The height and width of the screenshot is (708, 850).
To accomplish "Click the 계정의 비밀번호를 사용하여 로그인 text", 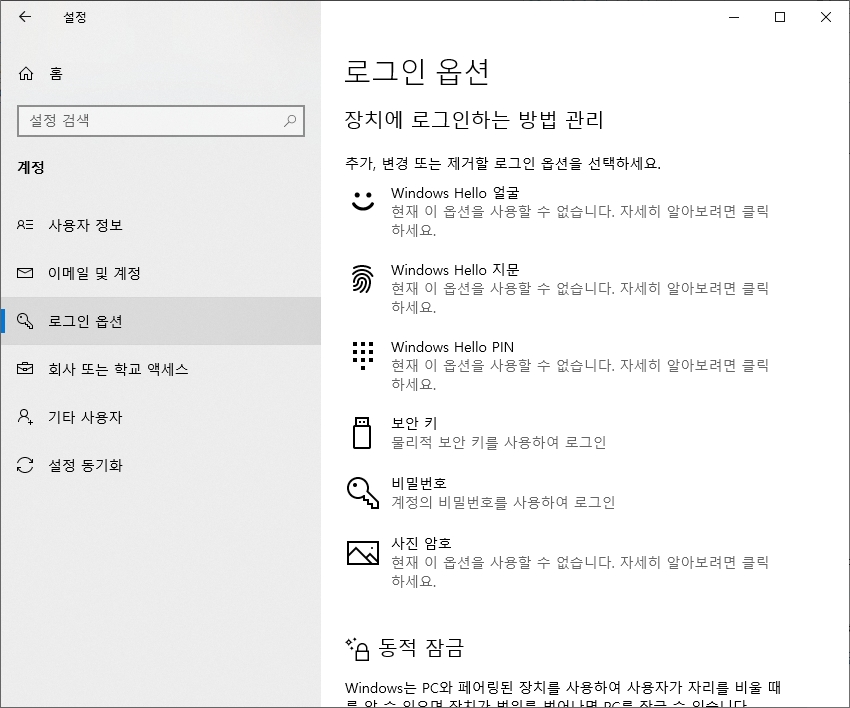I will [x=503, y=503].
